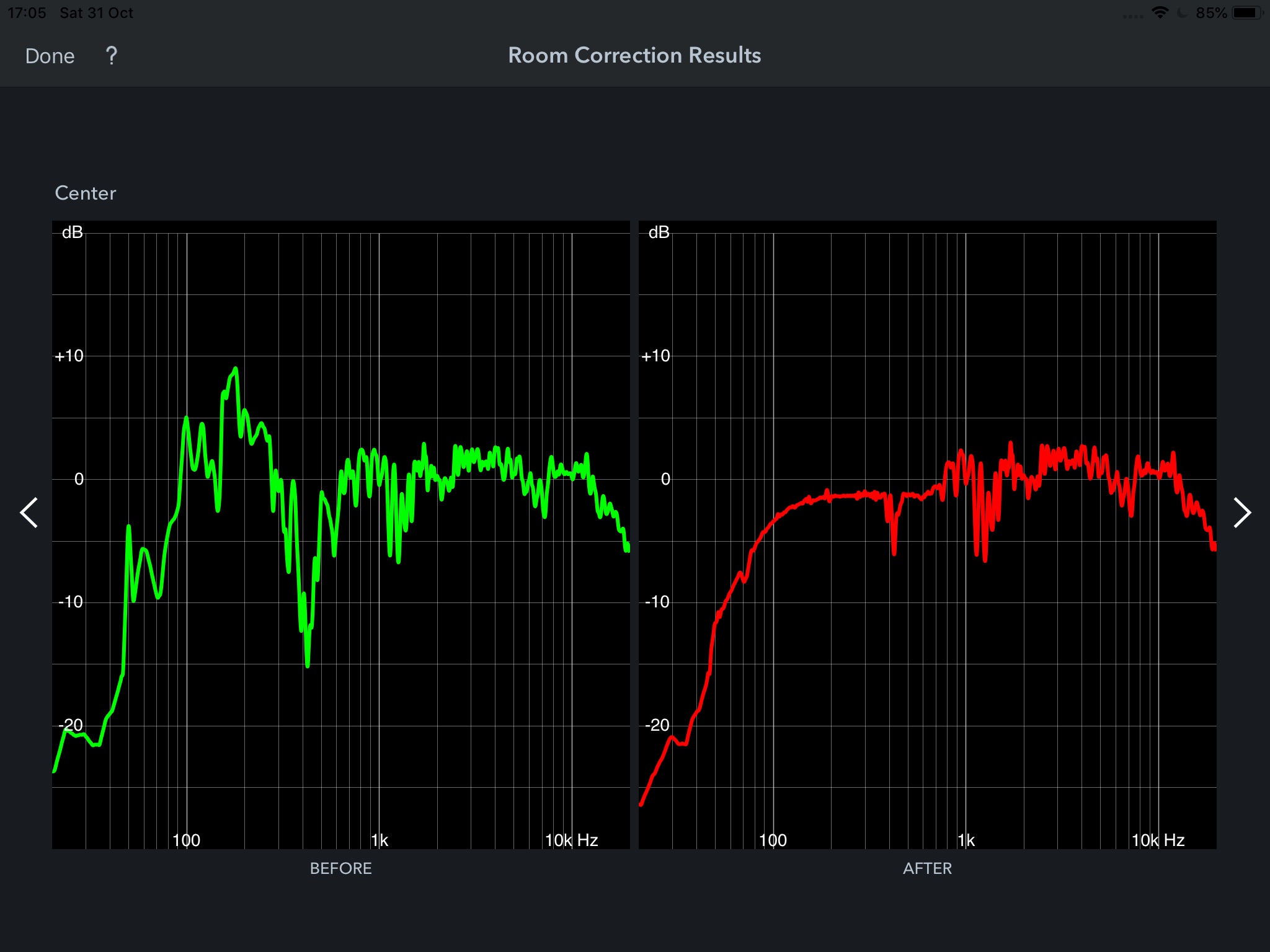Tap the Do Not Disturb moon icon
Screen dimensions: 1270x952
click(1183, 12)
